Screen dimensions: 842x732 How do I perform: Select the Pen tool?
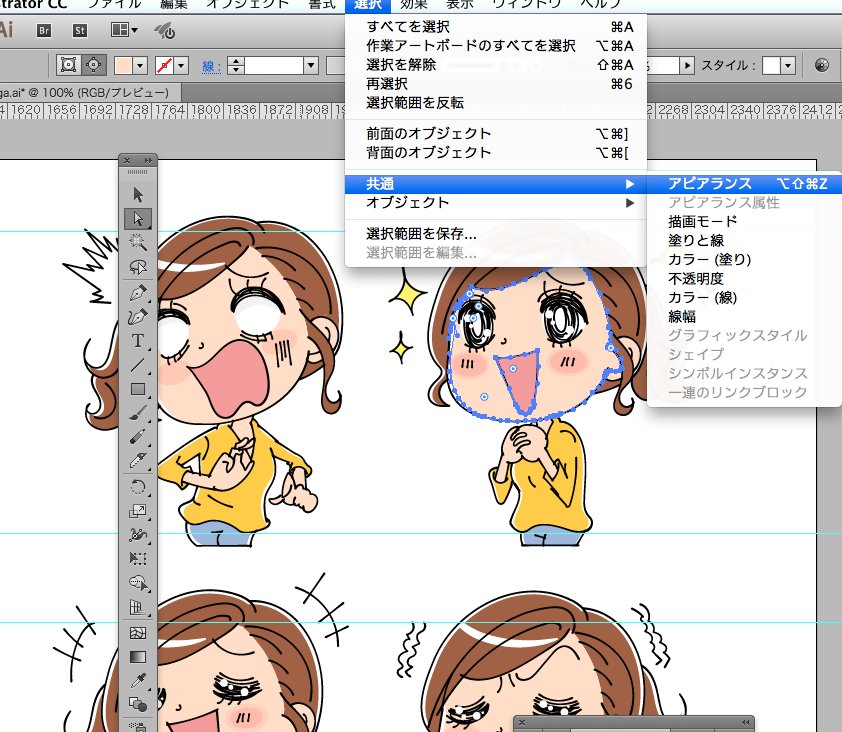coord(138,293)
